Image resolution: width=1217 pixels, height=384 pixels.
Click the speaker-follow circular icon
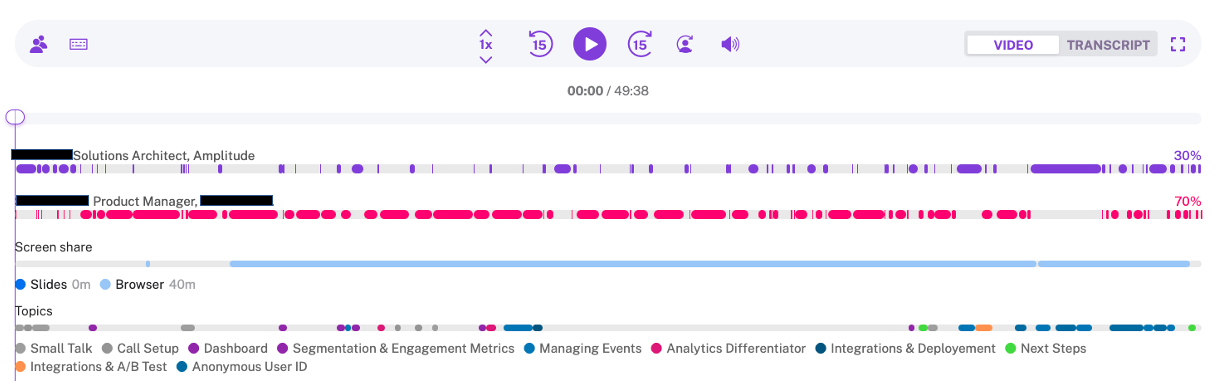[685, 44]
